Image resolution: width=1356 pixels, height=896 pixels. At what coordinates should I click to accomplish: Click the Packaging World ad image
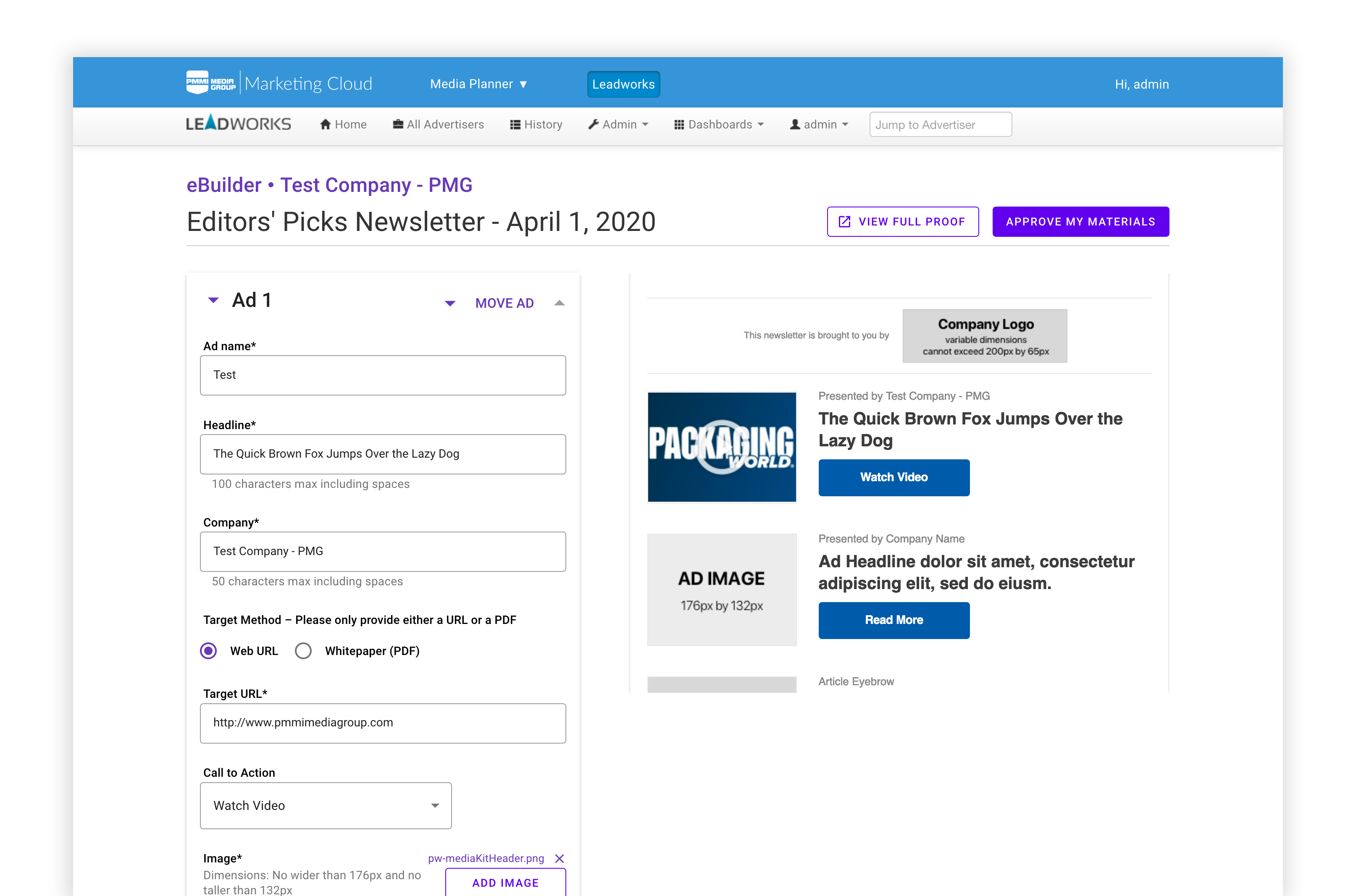point(721,447)
